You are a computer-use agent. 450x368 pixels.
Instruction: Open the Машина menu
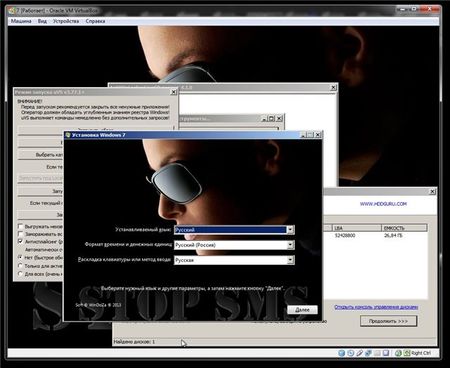coord(21,21)
